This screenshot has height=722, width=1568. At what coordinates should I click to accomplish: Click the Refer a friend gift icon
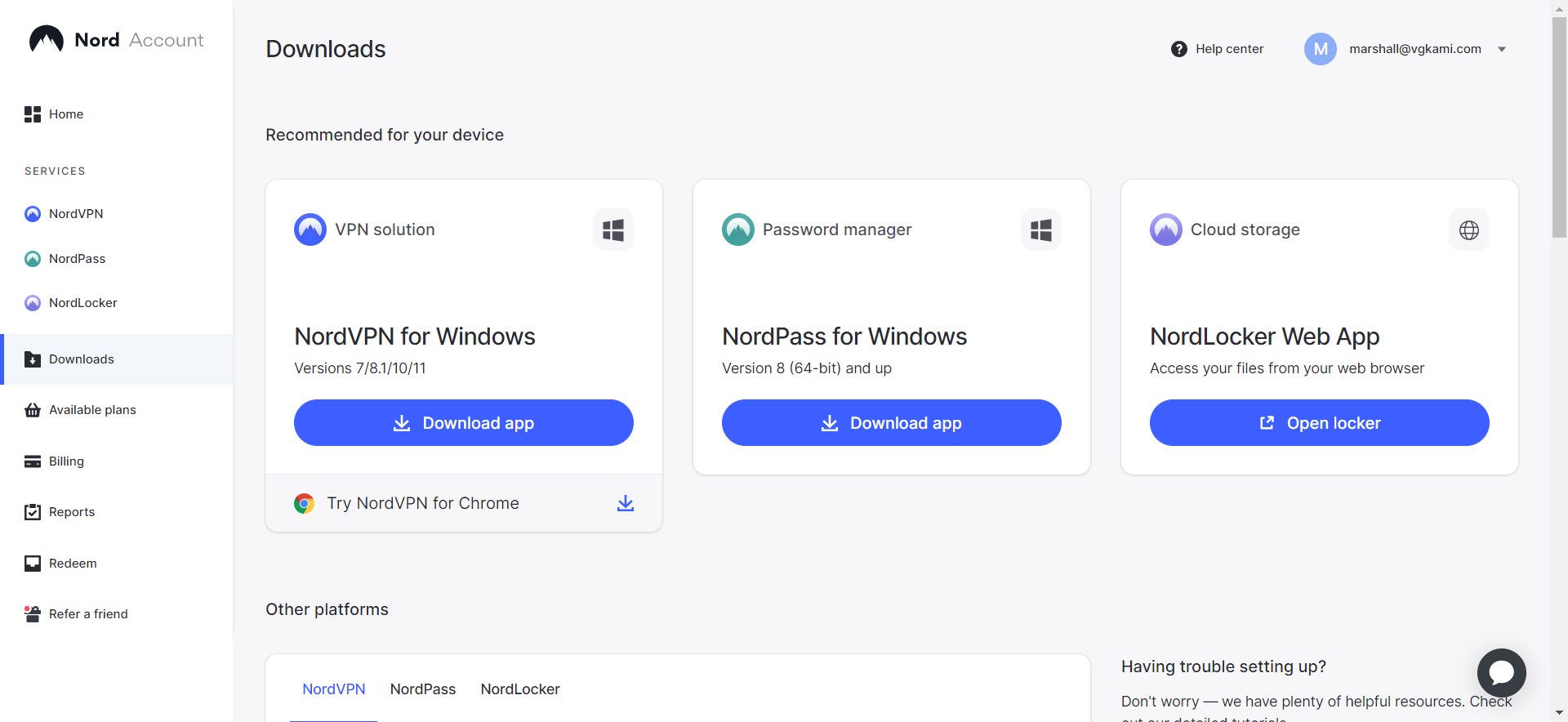tap(33, 614)
